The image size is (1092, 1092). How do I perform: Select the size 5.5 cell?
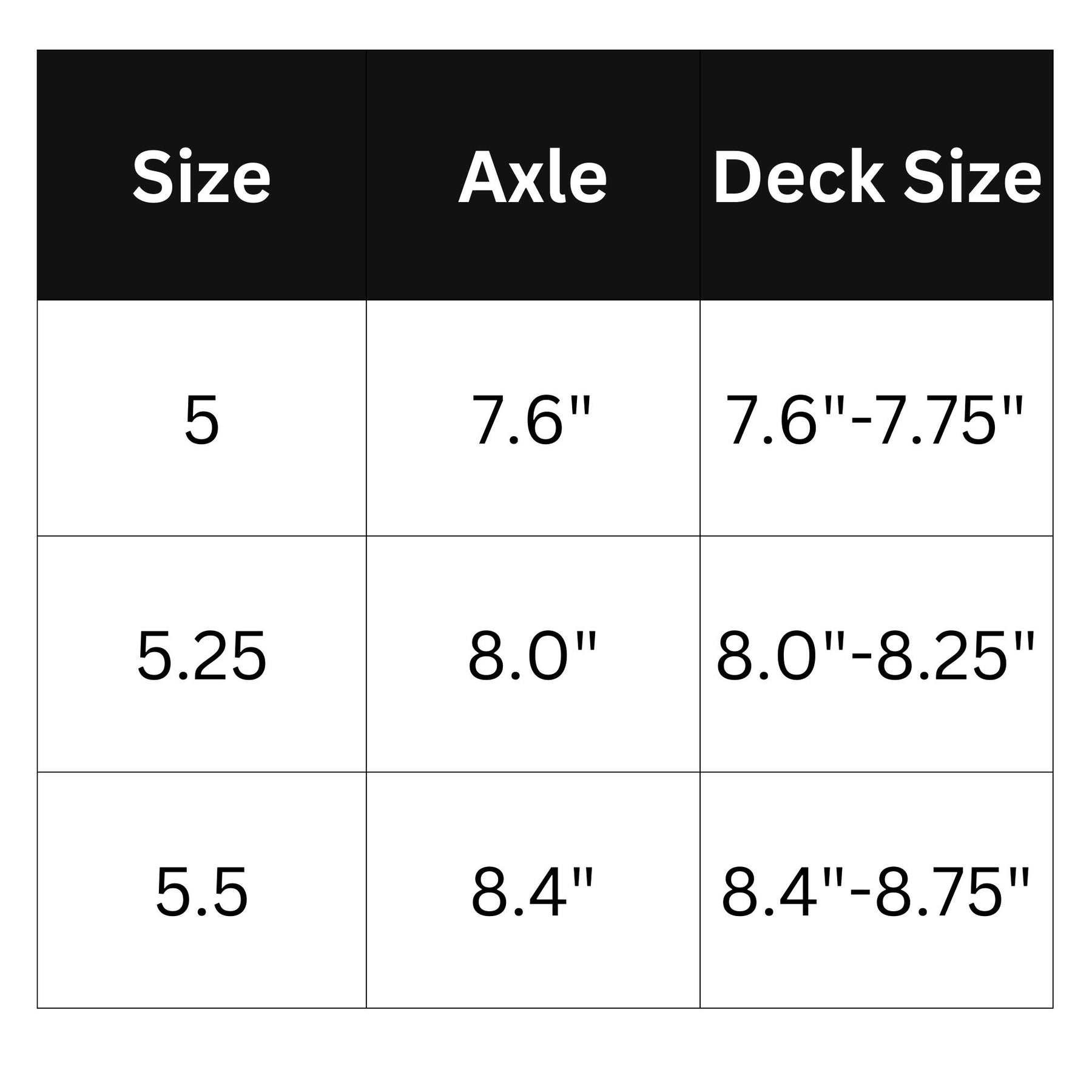click(201, 890)
